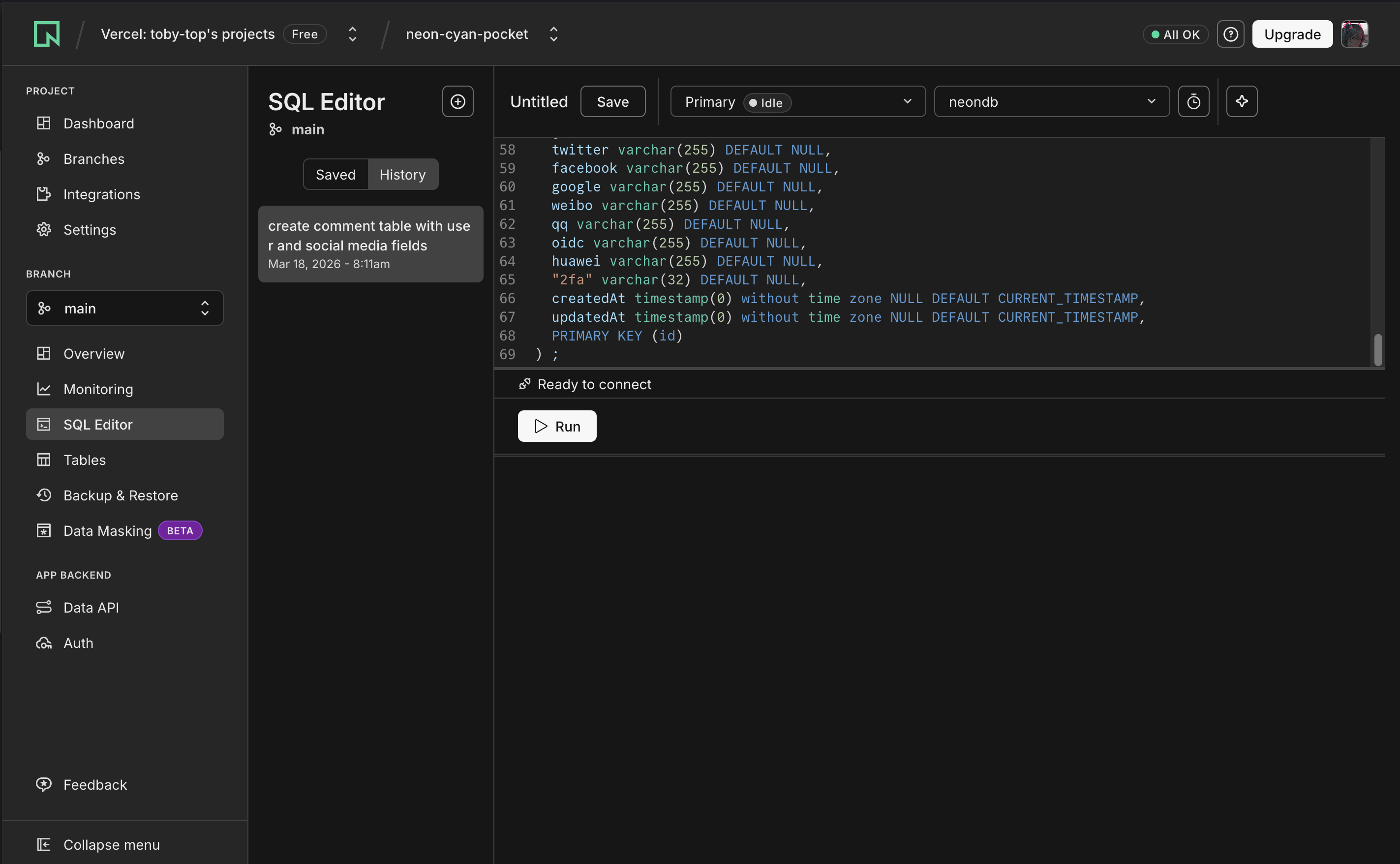Expand the organization switcher chevrons
This screenshot has height=864, width=1400.
click(352, 34)
